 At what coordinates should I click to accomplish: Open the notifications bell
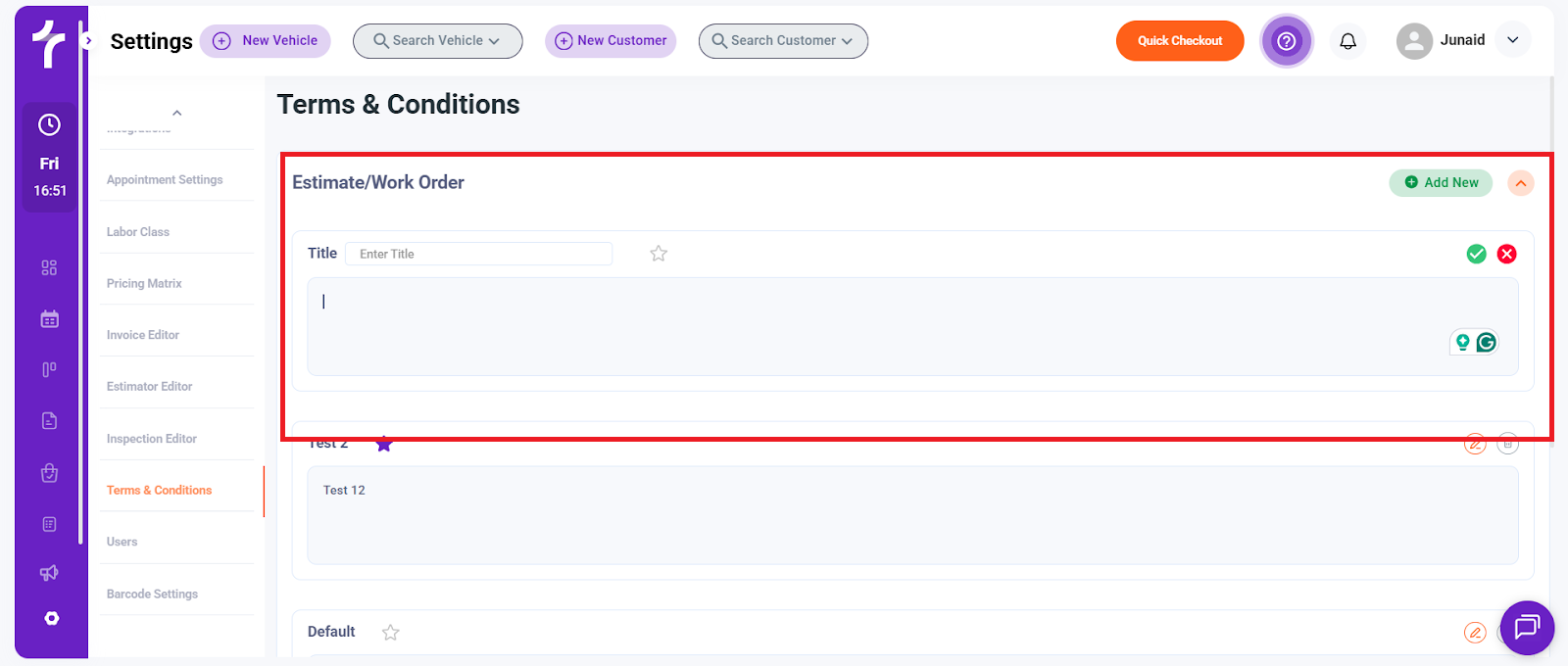[1348, 41]
